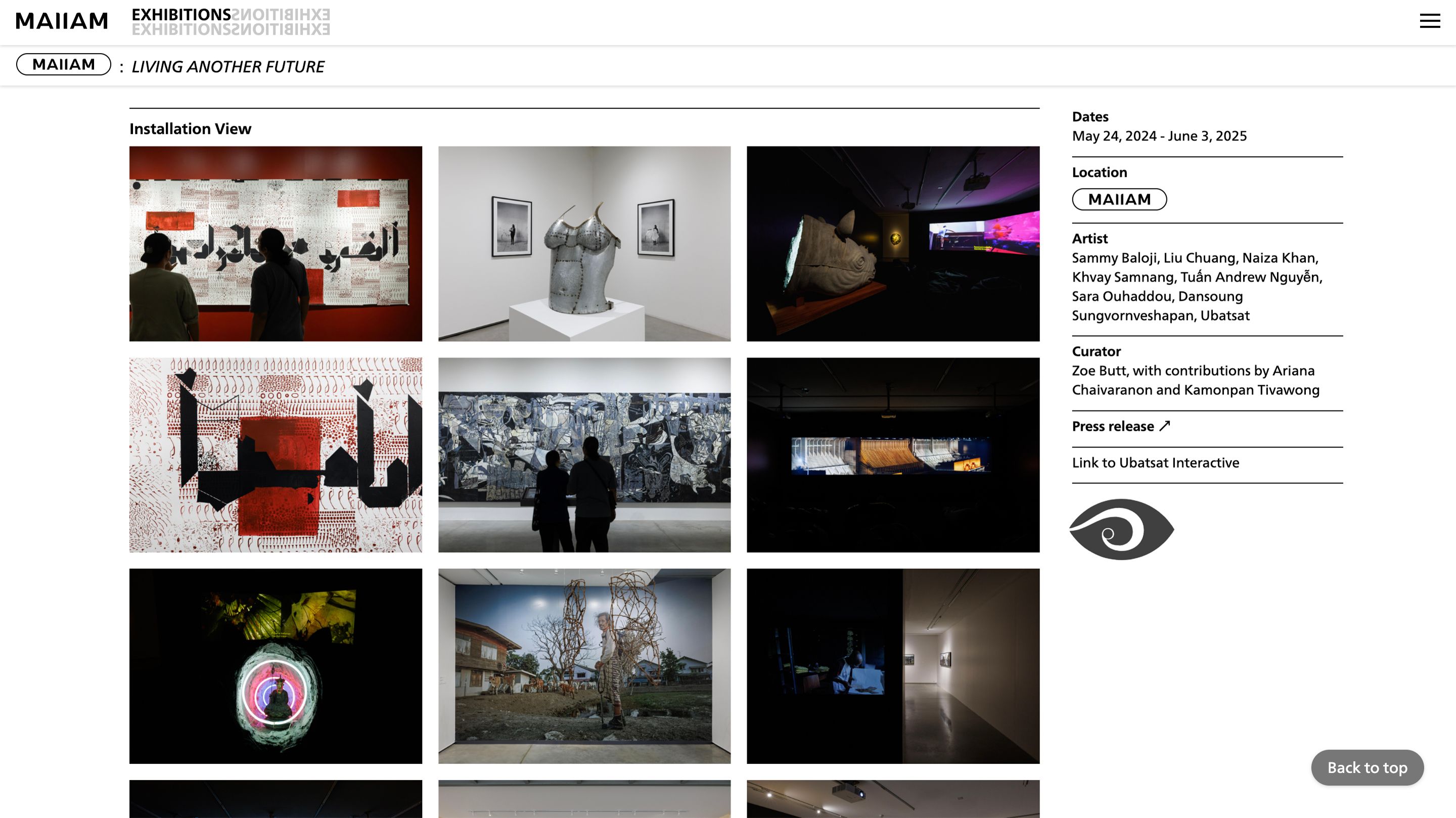1456x818 pixels.
Task: Open Link to Ubatsat Interactive
Action: 1155,463
